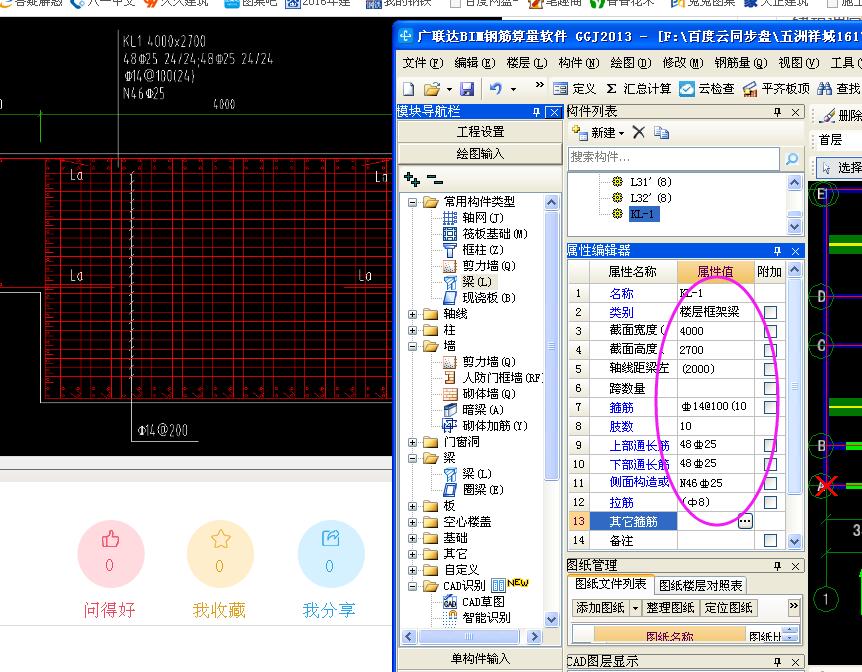
Task: Tick 附加 checkbox for 截面高度 row
Action: pyautogui.click(x=770, y=350)
